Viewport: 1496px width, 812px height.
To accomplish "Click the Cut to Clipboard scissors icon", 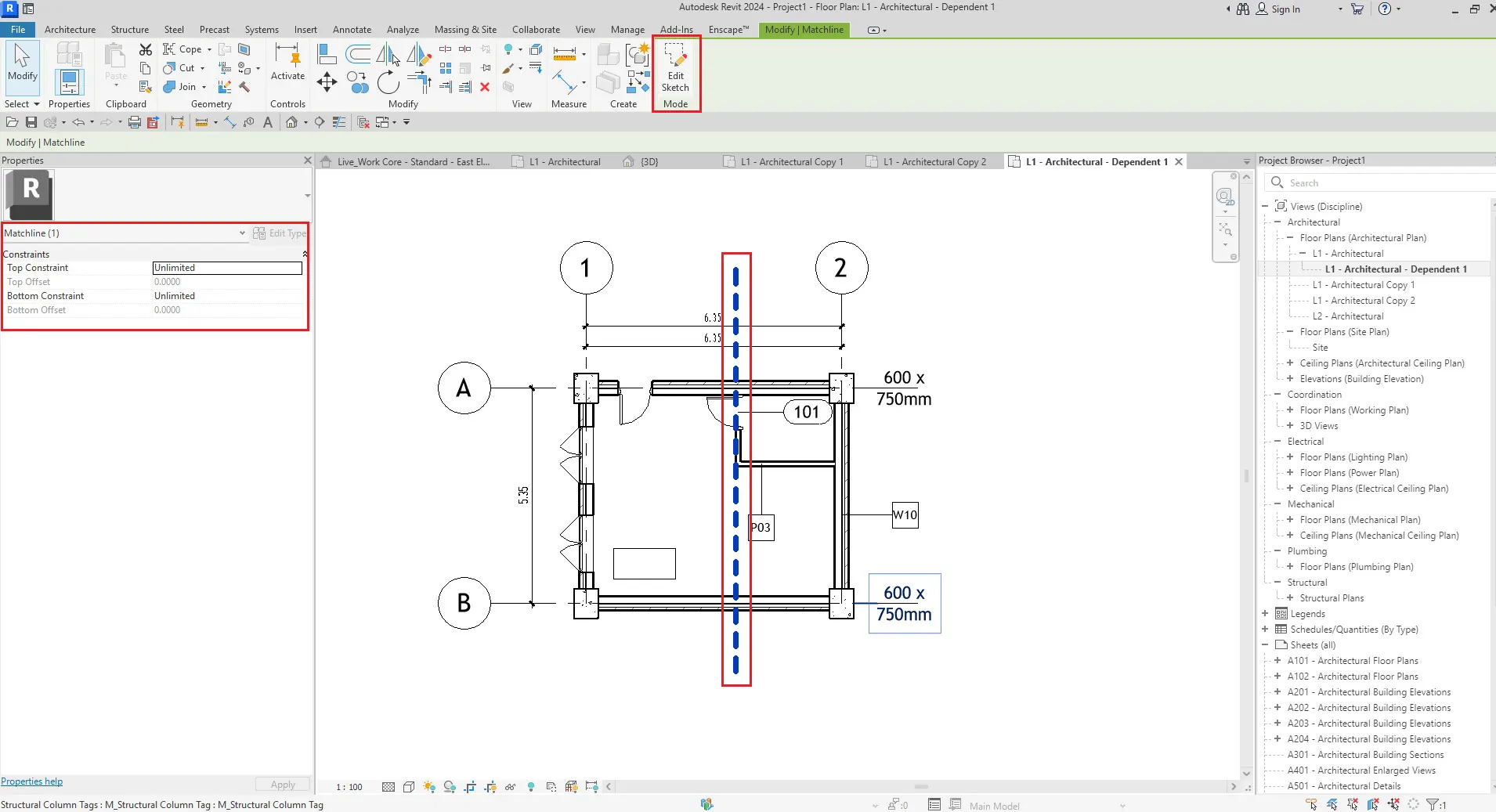I will (x=146, y=49).
